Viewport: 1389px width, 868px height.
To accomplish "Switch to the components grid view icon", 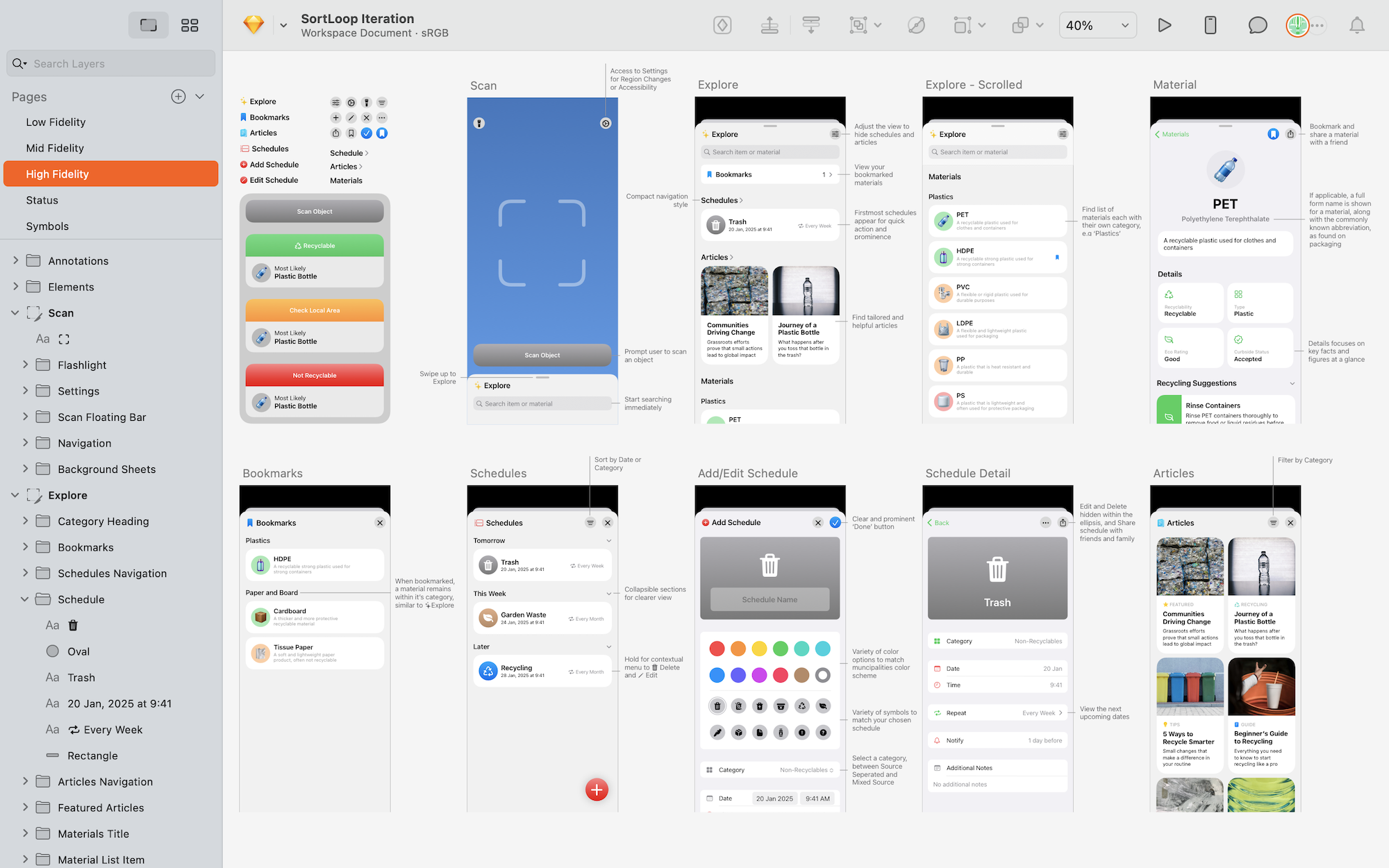I will click(x=190, y=26).
